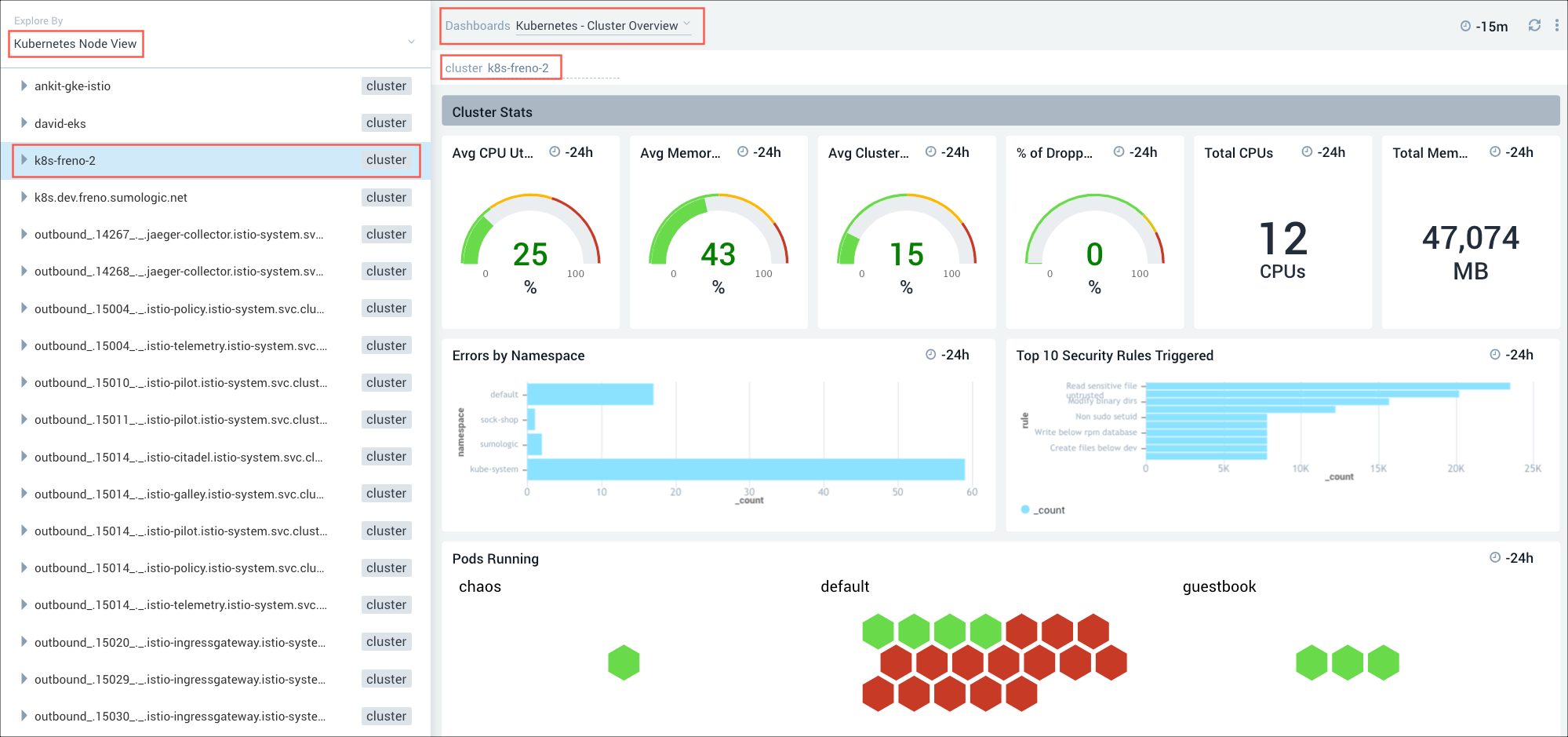Click cluster tag beside ankit-gke-istio
This screenshot has height=737, width=1568.
(387, 86)
